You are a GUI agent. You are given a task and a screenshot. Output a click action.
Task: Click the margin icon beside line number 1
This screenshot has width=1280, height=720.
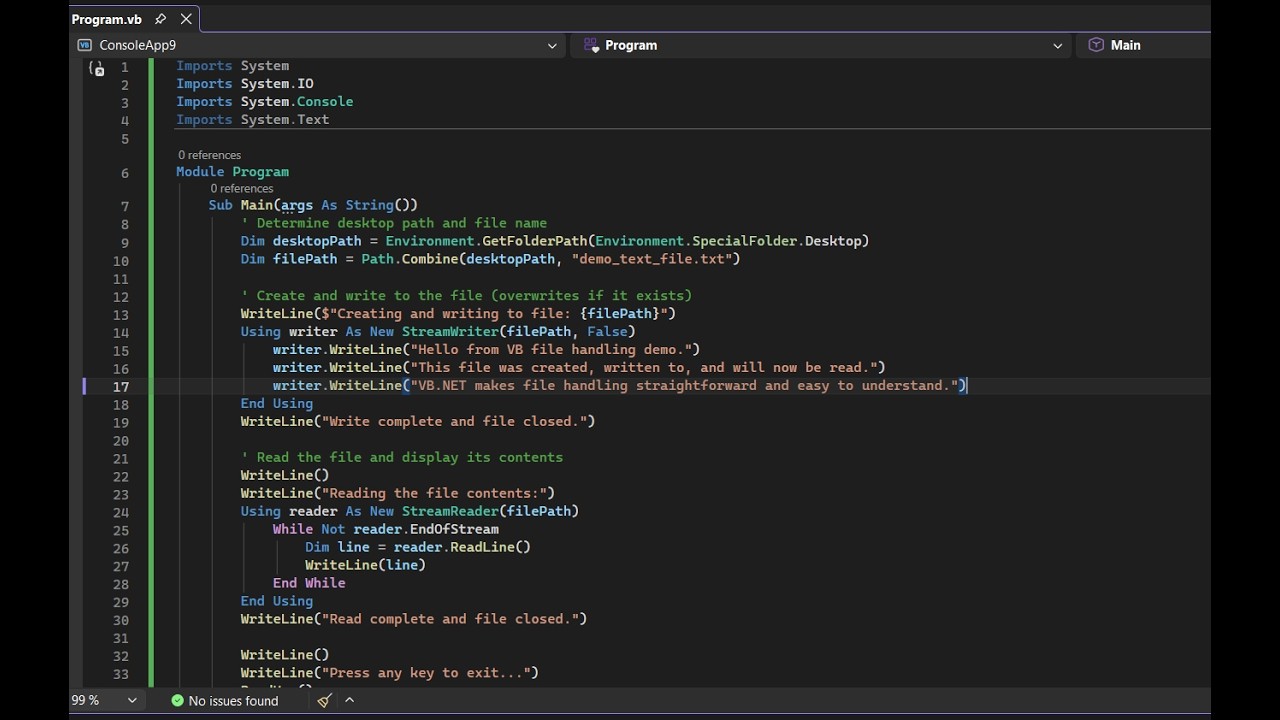[96, 68]
